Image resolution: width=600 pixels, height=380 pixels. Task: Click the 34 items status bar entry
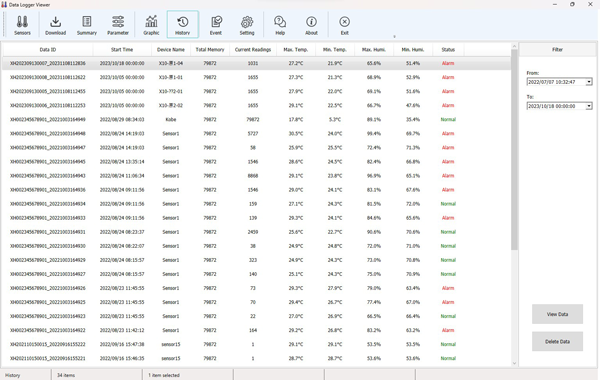click(66, 375)
